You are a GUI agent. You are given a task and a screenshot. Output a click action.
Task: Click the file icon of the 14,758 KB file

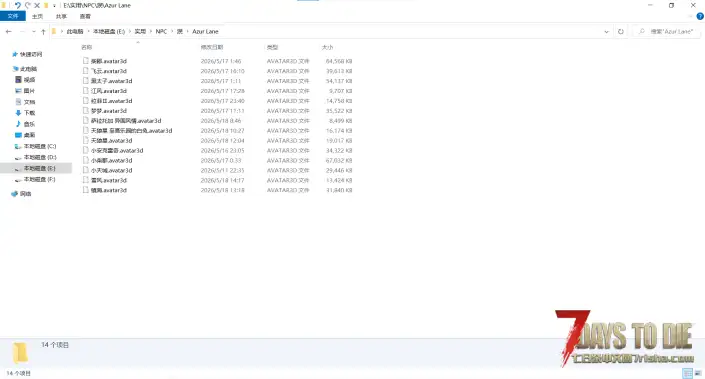[x=85, y=101]
